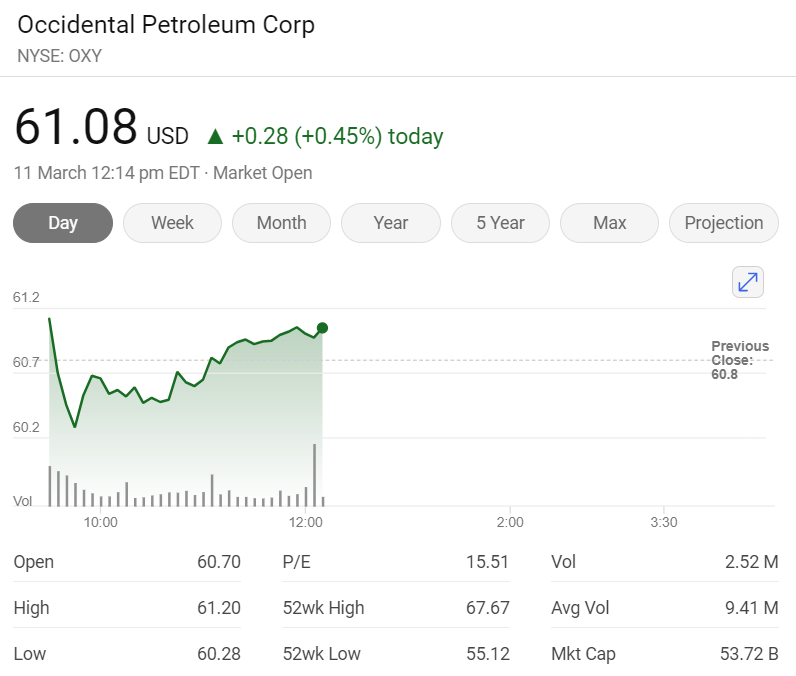Open the 5 Year chart range

(x=500, y=223)
